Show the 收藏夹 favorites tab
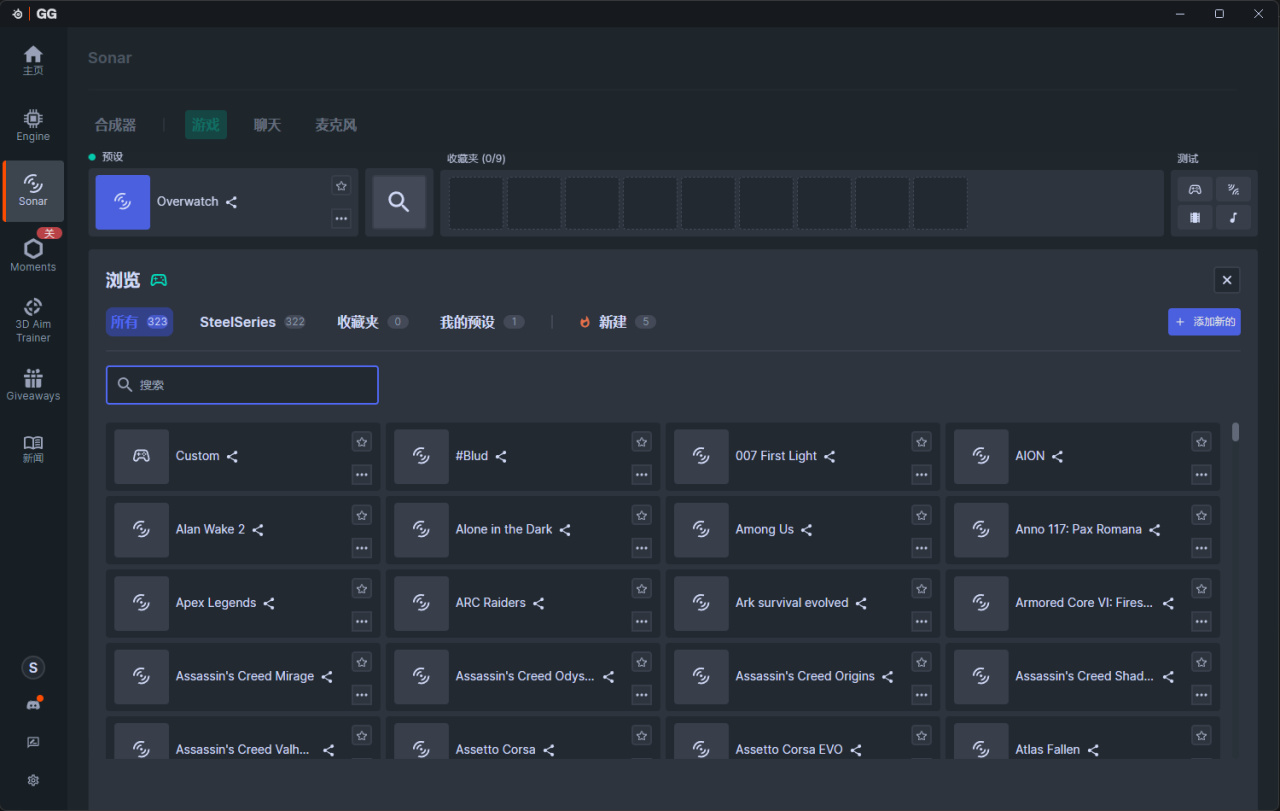The image size is (1280, 811). coord(372,322)
